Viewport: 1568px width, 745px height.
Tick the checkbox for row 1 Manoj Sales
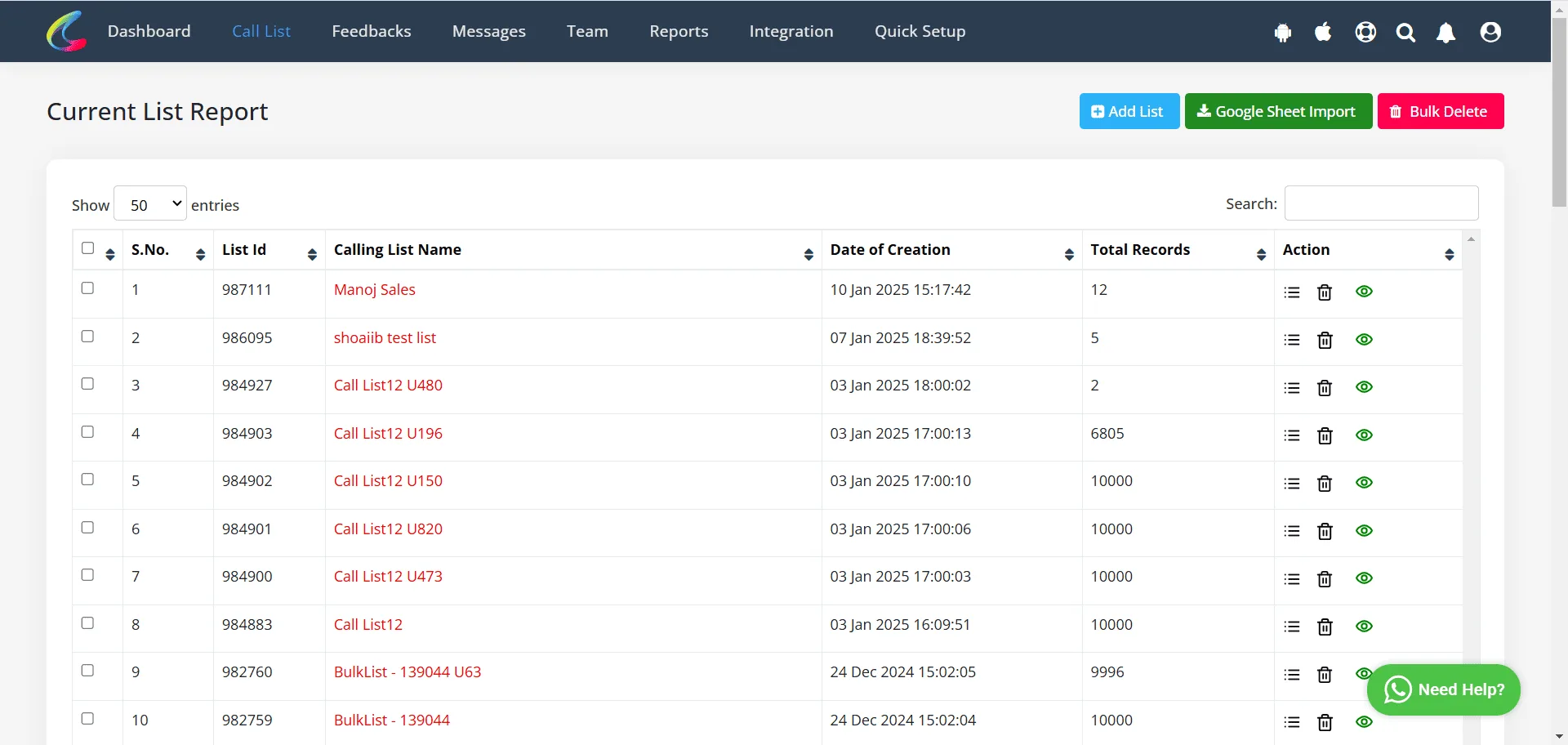[x=87, y=288]
